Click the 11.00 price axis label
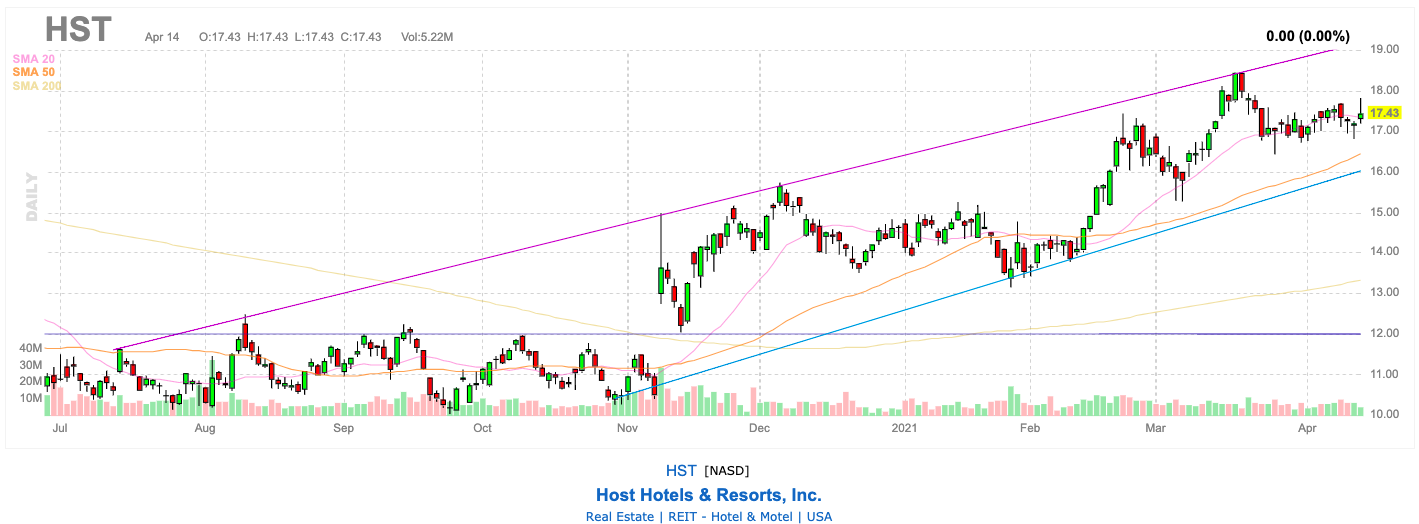The image size is (1419, 524). pyautogui.click(x=1384, y=374)
